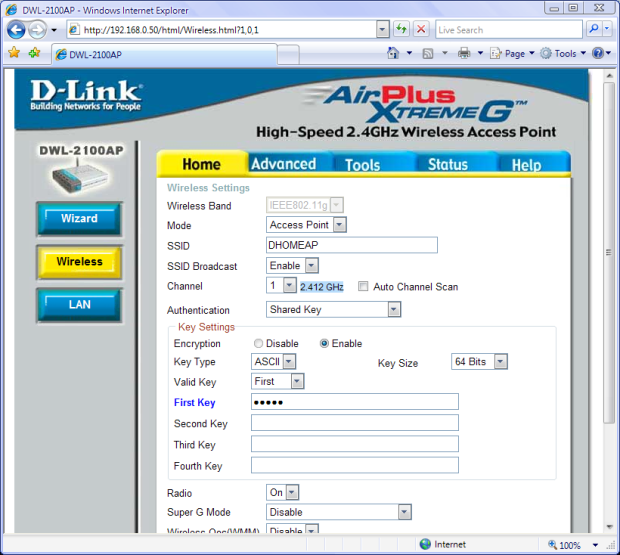Click the scrollbar up arrow
This screenshot has width=620, height=555.
609,76
